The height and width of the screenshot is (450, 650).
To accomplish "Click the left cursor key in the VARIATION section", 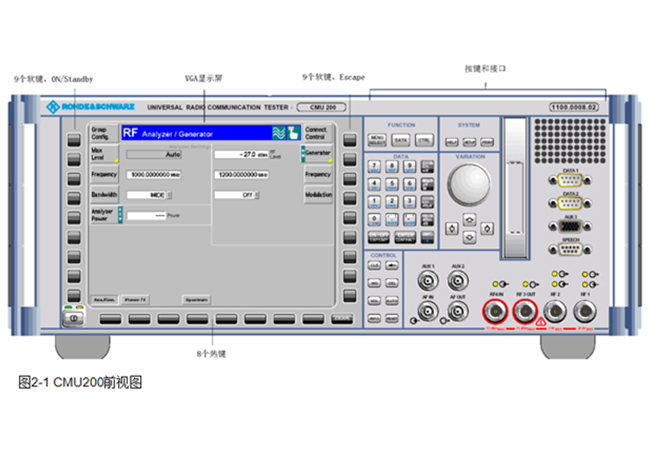I will [x=452, y=228].
